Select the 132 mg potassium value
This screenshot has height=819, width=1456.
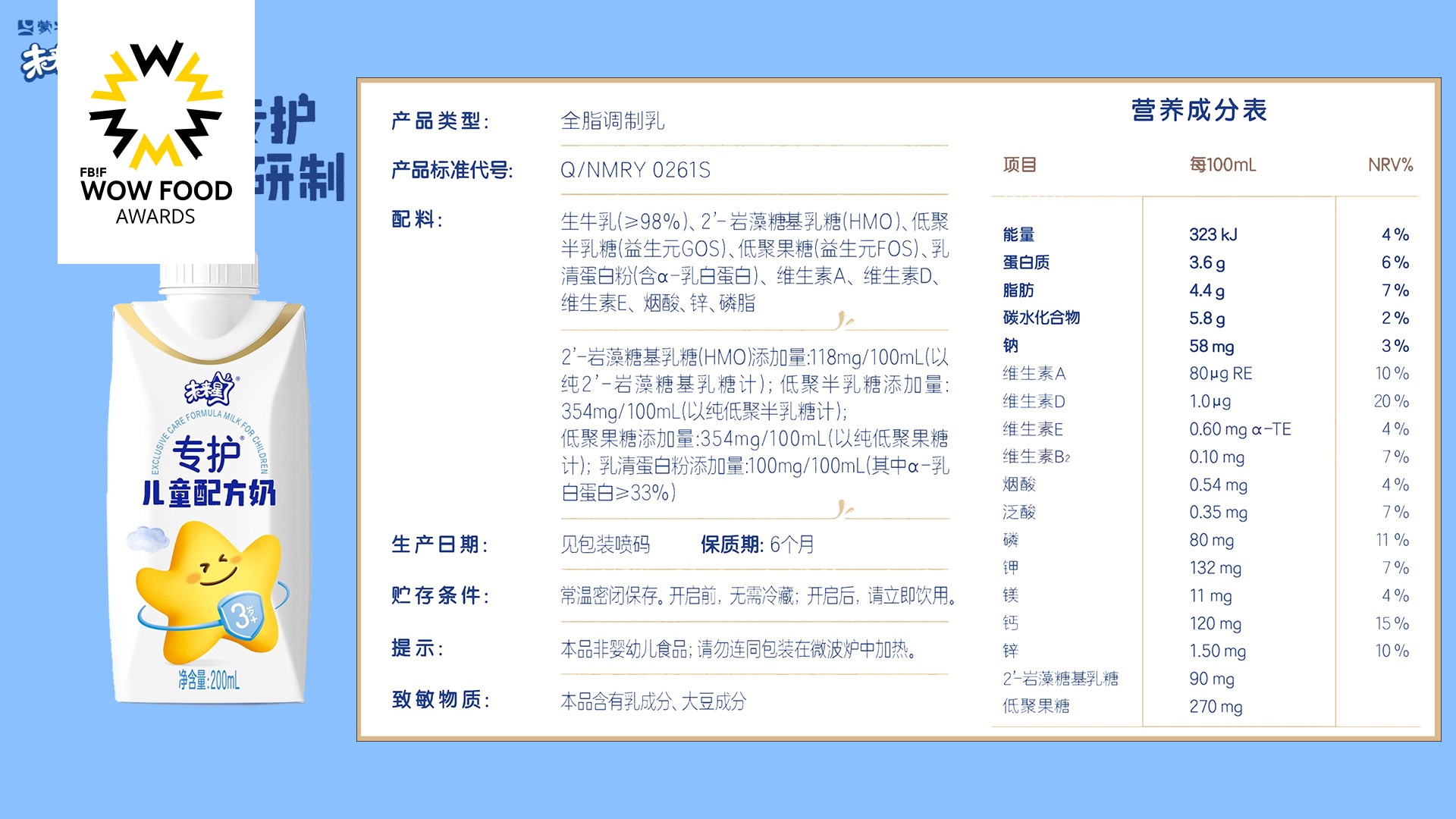click(1216, 567)
